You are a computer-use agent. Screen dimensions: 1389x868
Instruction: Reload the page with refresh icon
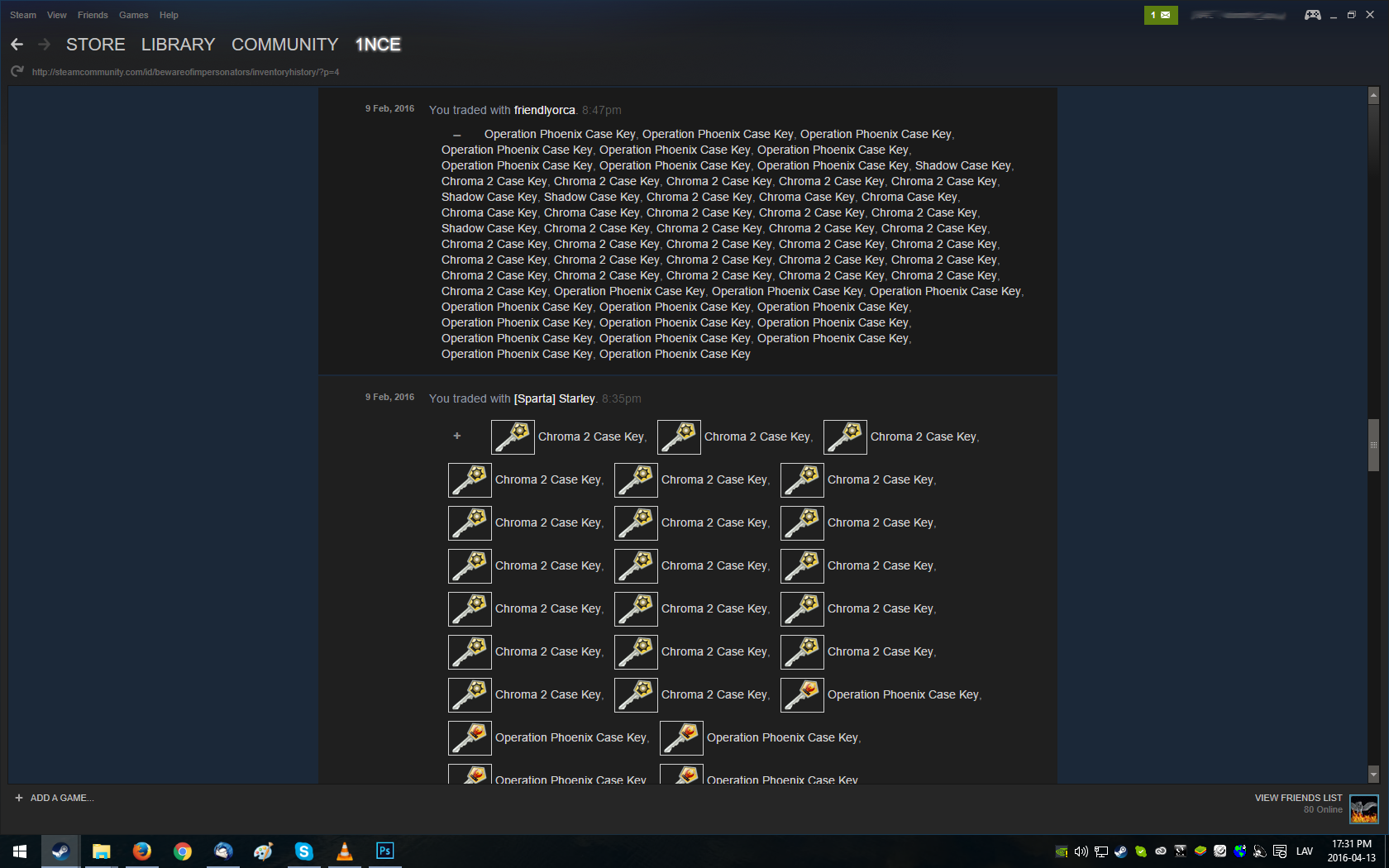[x=17, y=72]
